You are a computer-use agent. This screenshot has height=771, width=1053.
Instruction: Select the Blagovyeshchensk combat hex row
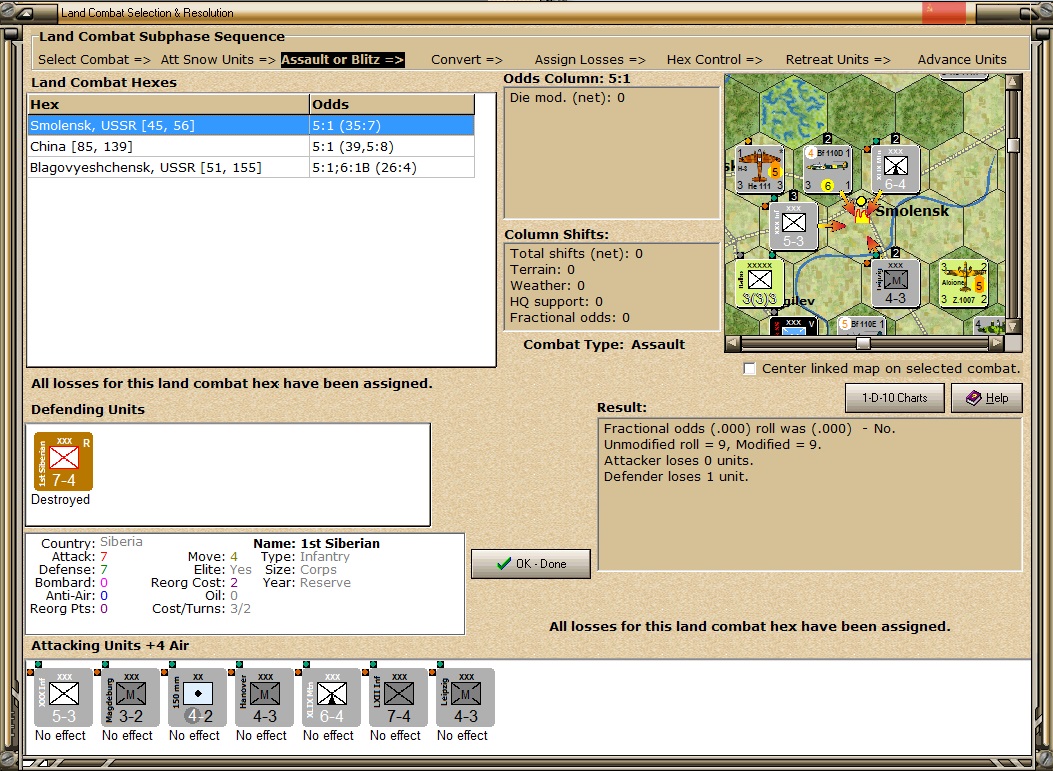251,167
